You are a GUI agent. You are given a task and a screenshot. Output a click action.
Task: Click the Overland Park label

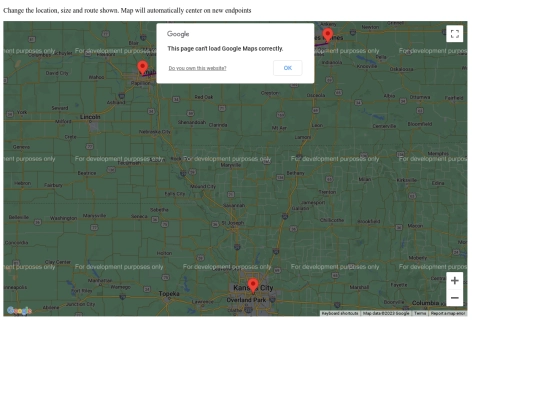tap(246, 300)
